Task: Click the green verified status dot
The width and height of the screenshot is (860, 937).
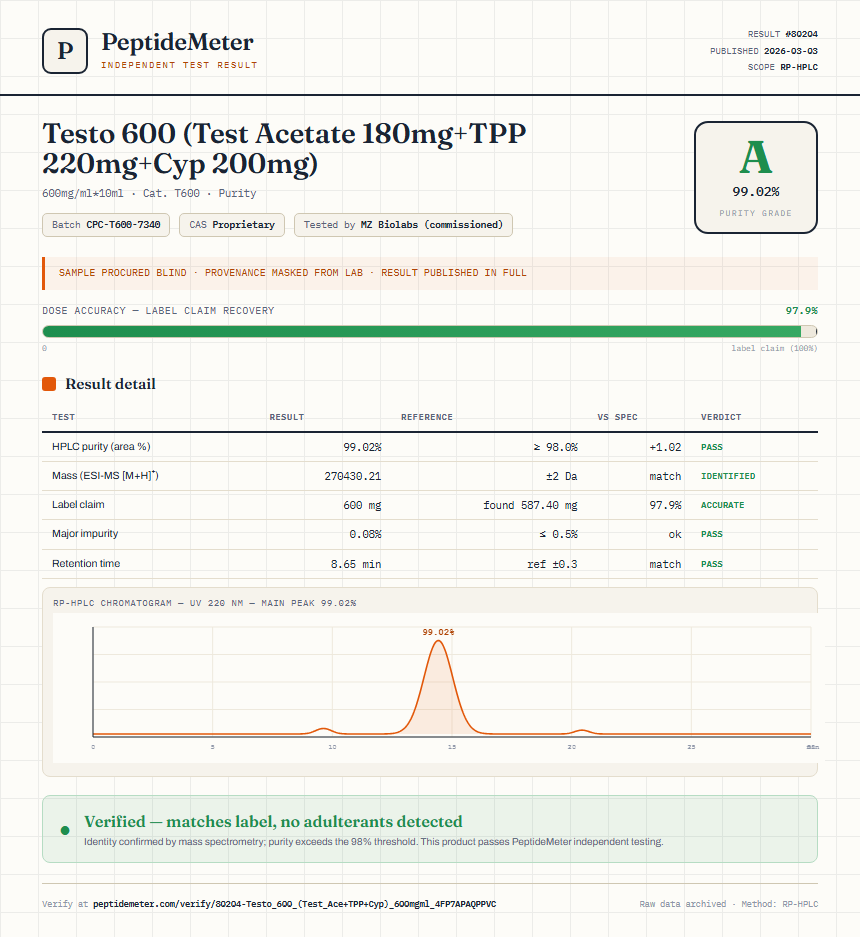Action: 65,831
